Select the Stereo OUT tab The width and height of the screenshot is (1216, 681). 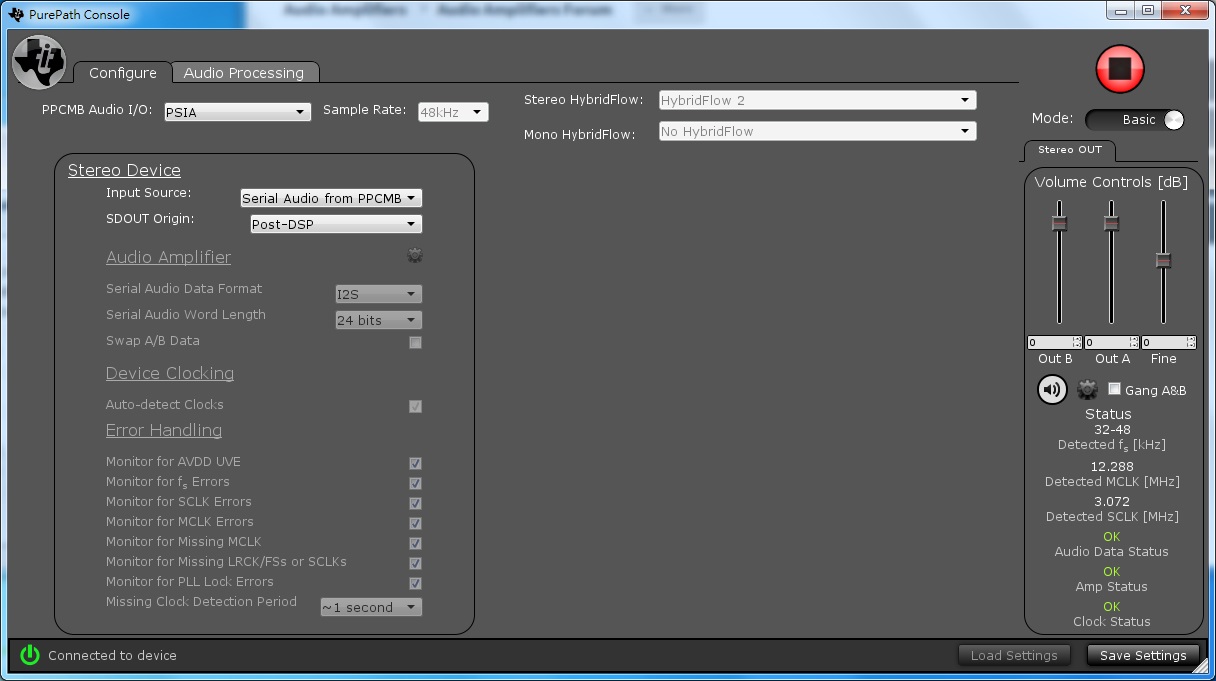[x=1069, y=150]
